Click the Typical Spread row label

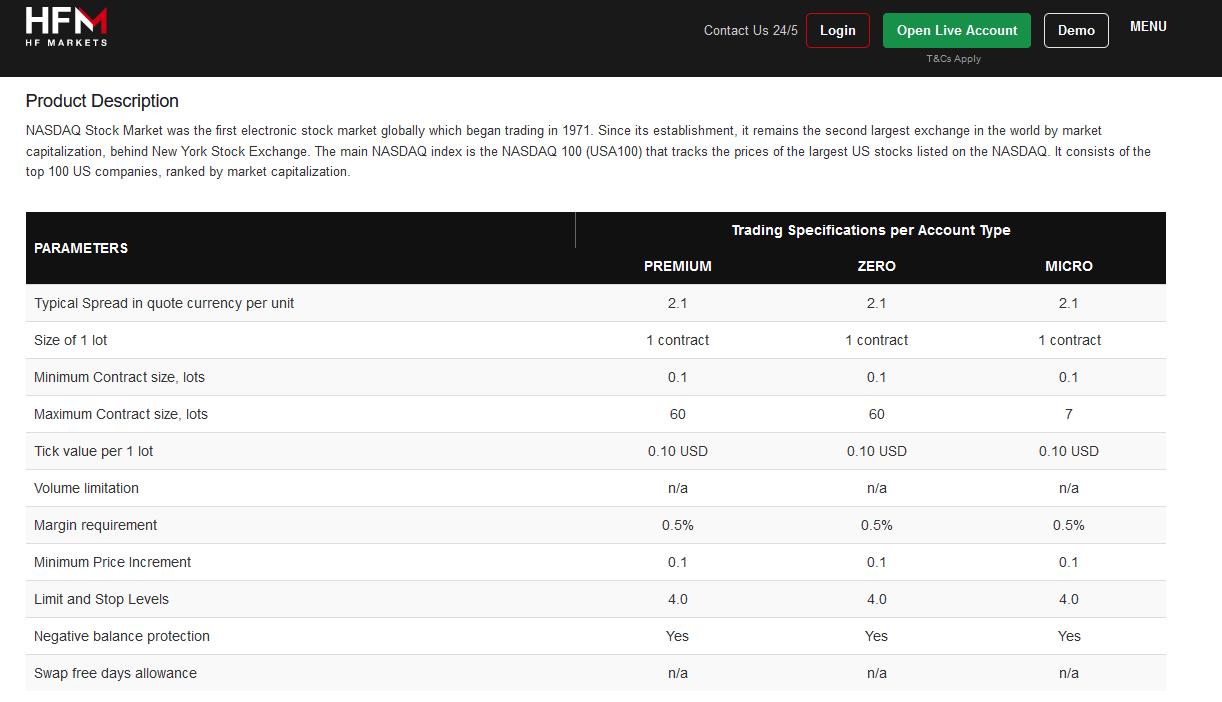coord(164,303)
